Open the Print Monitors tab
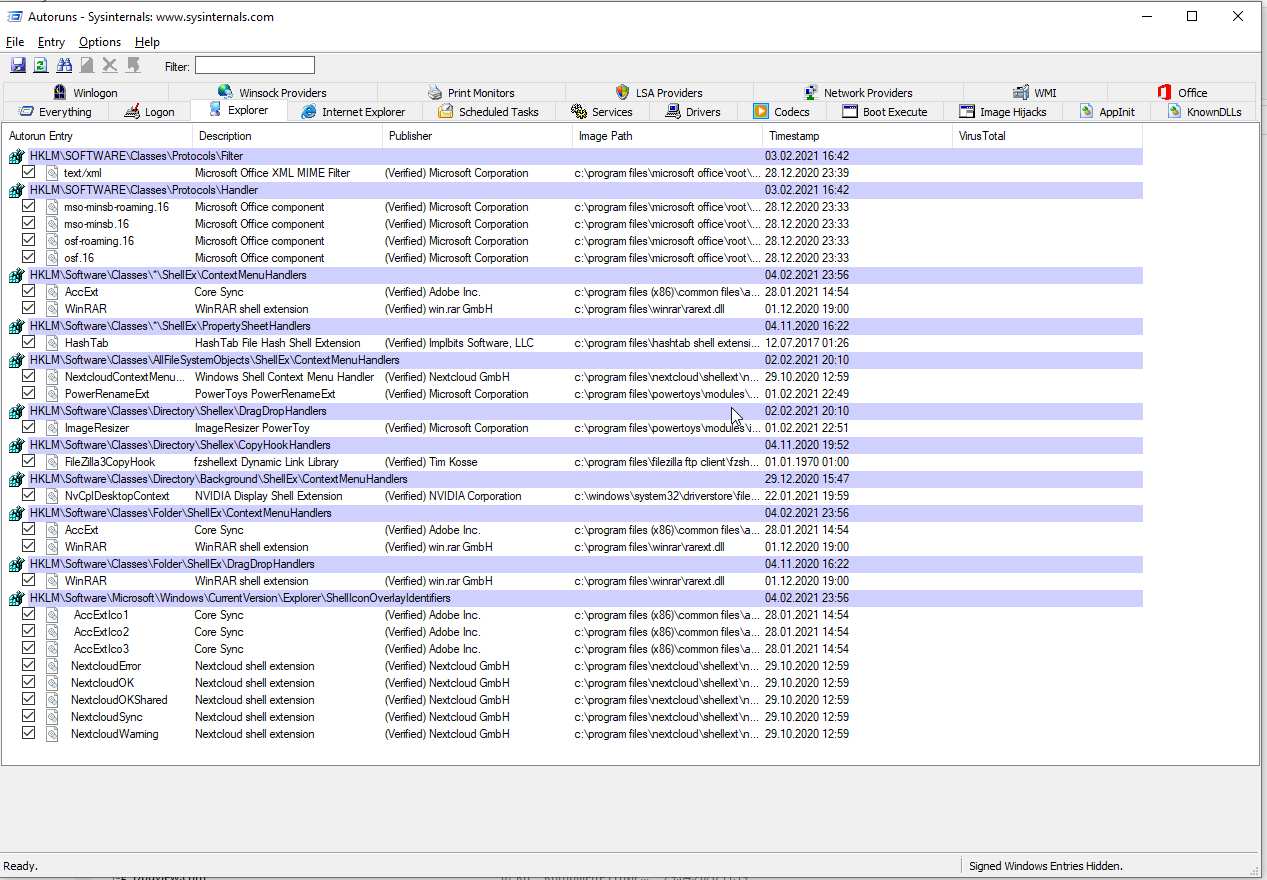The height and width of the screenshot is (880, 1267). 470,92
